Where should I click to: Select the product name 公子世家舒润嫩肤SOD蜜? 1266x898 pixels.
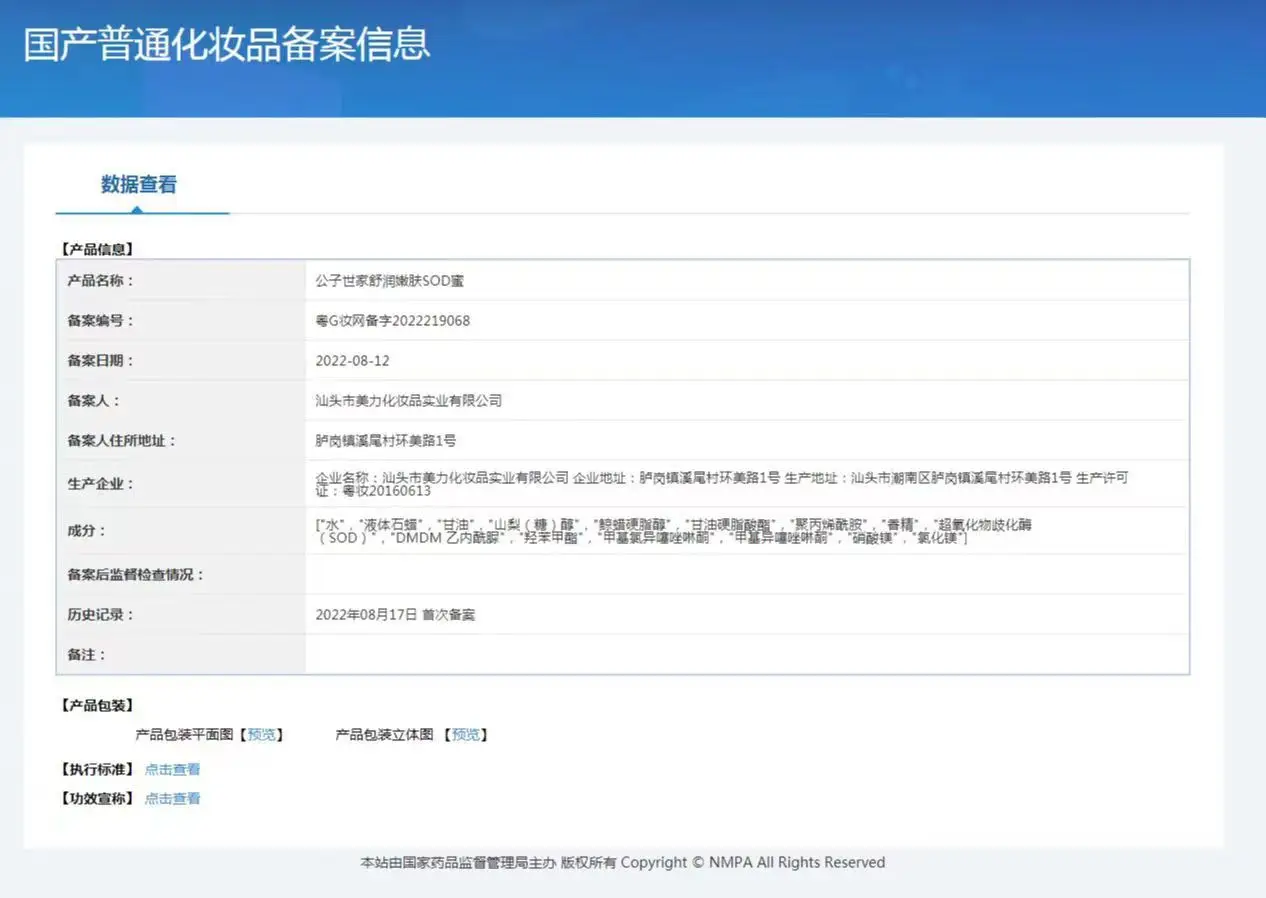tap(389, 281)
